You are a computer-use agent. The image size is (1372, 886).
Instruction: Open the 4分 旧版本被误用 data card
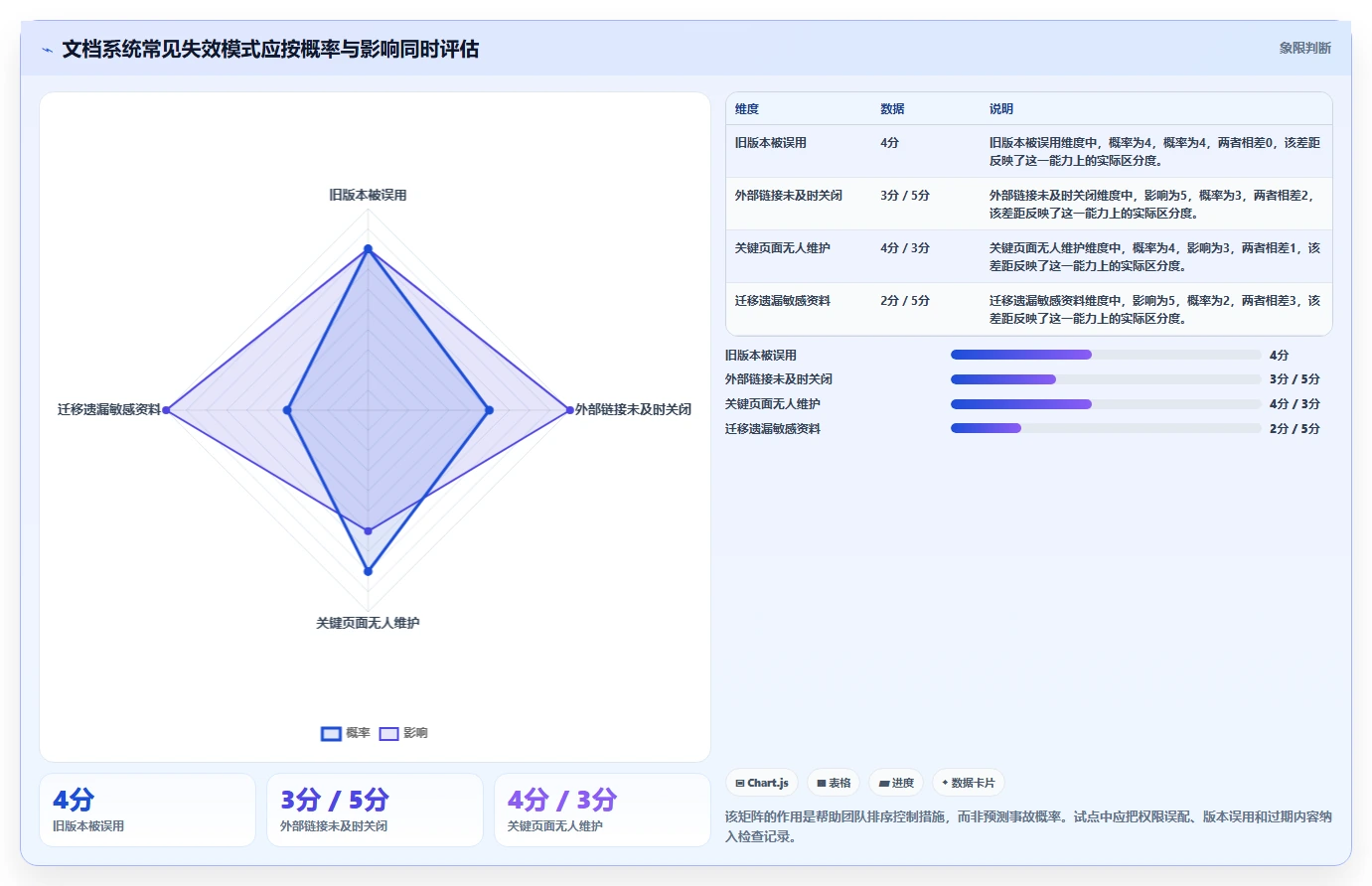(x=147, y=811)
